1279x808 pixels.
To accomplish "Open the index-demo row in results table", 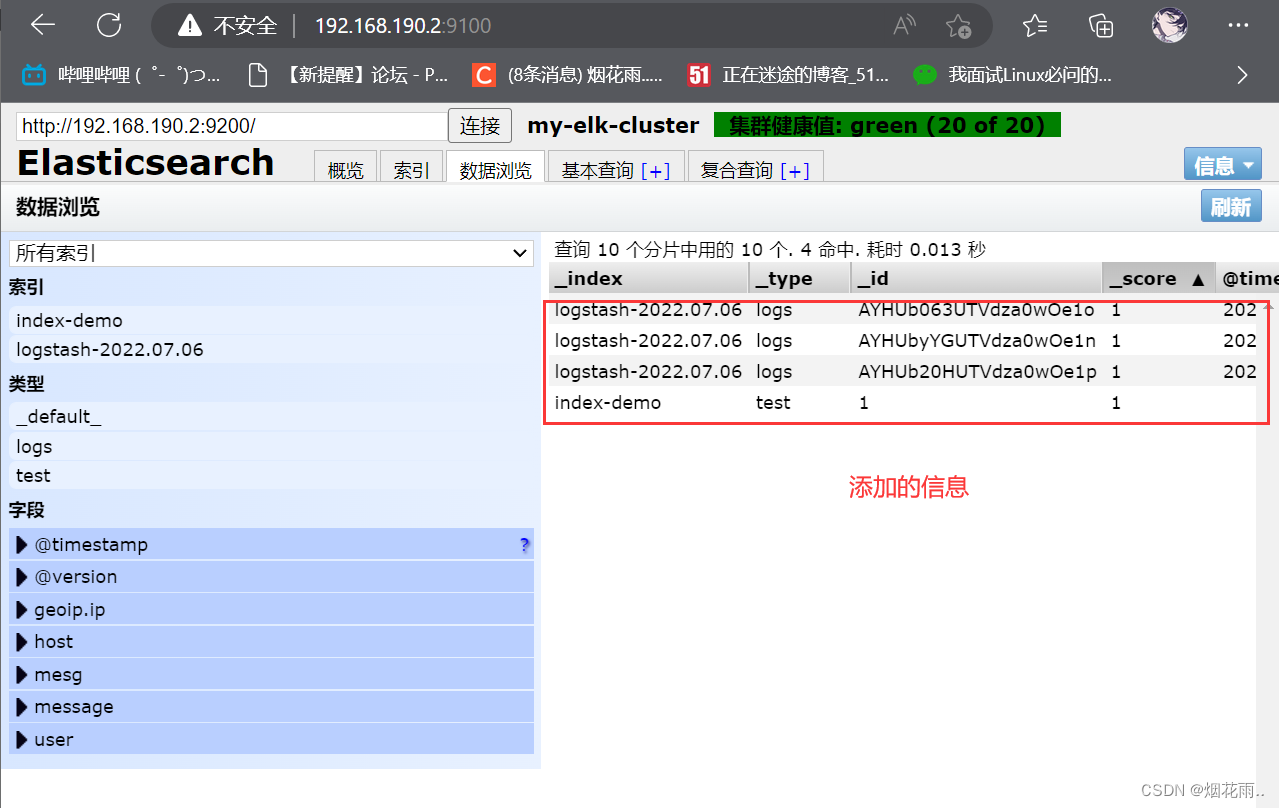I will [x=902, y=403].
